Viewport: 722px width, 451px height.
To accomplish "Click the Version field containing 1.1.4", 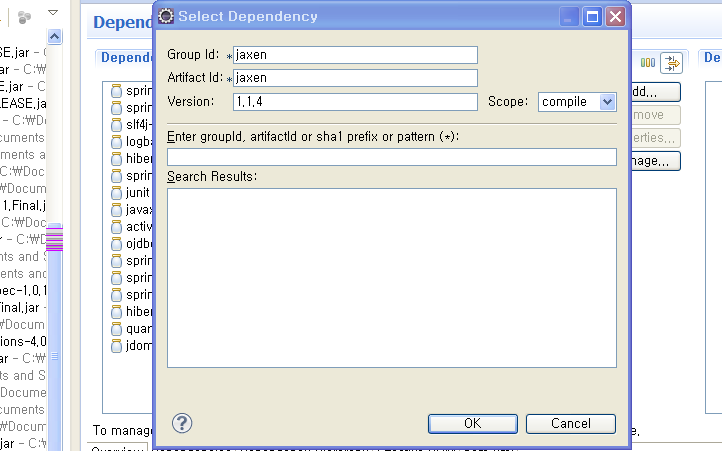I will (x=354, y=101).
